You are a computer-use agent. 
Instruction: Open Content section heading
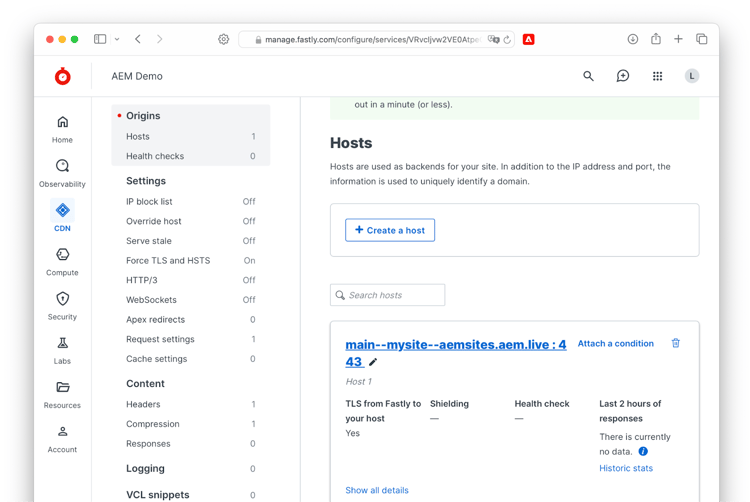(x=145, y=383)
